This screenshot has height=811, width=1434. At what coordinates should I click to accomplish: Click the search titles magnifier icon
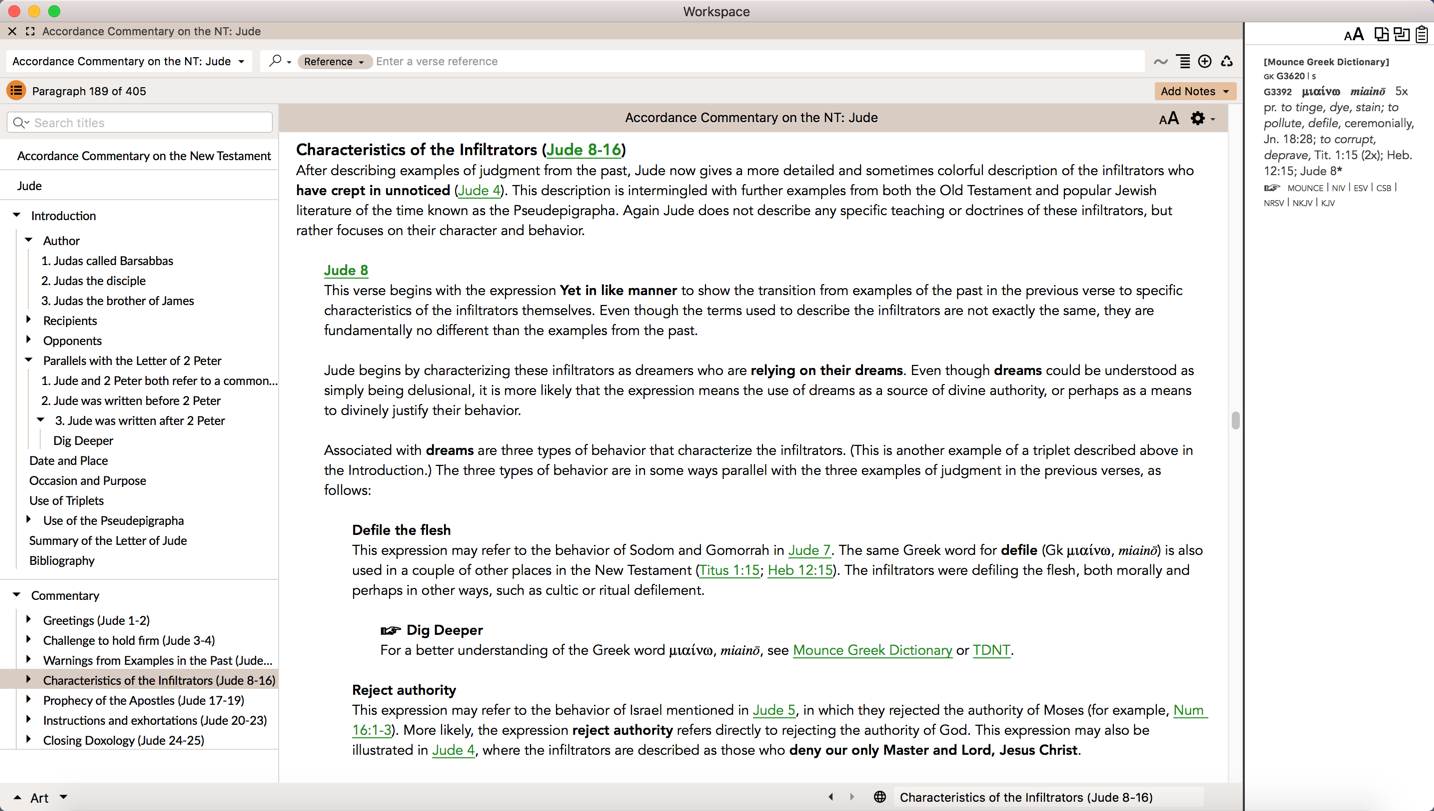tap(20, 123)
